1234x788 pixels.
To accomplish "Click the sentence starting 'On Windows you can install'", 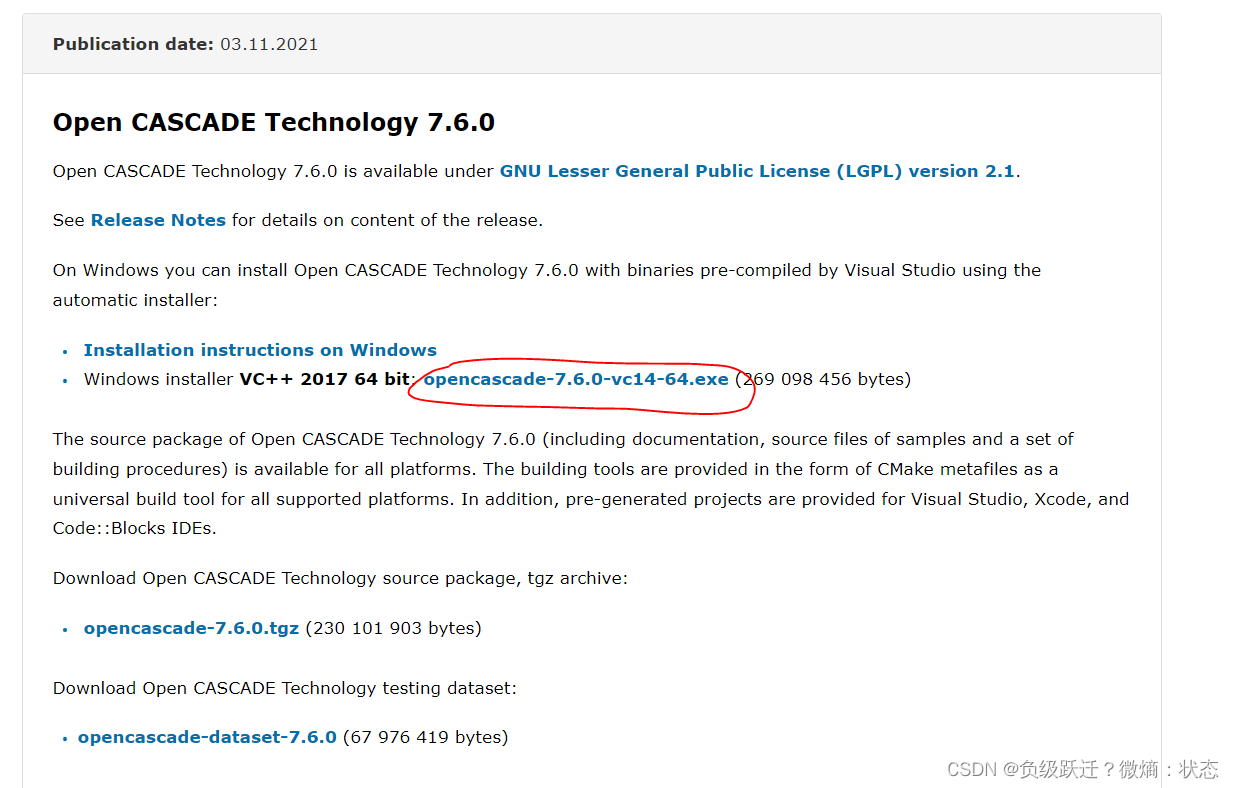I will click(547, 285).
